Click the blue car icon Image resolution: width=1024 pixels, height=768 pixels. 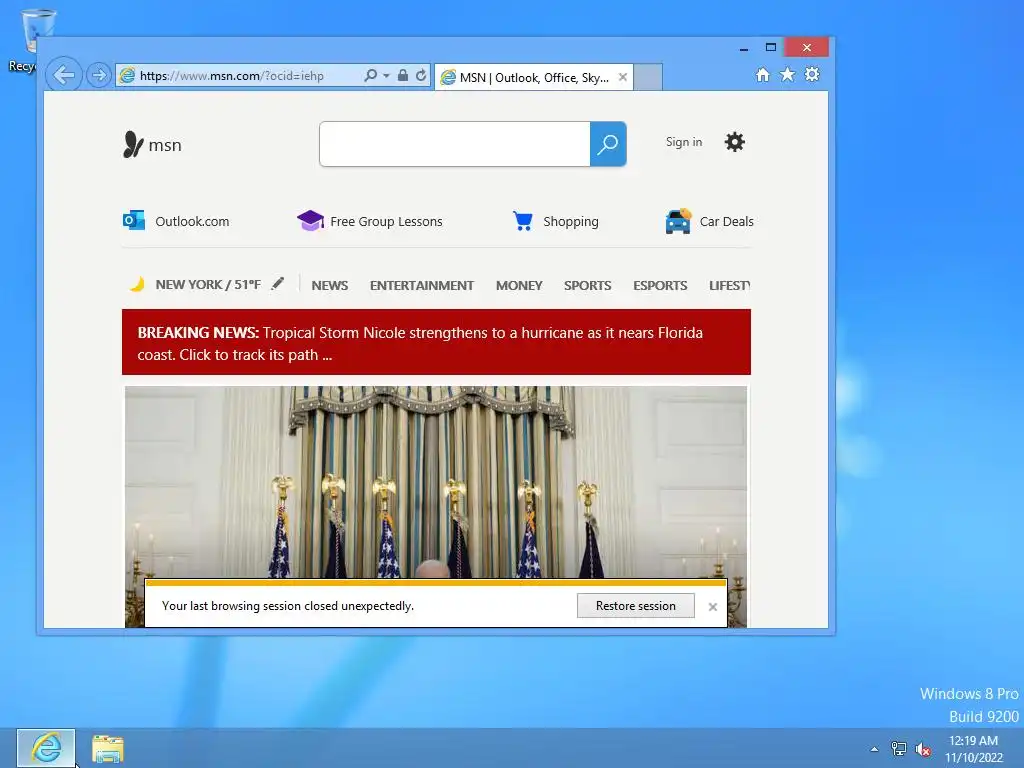tap(678, 221)
